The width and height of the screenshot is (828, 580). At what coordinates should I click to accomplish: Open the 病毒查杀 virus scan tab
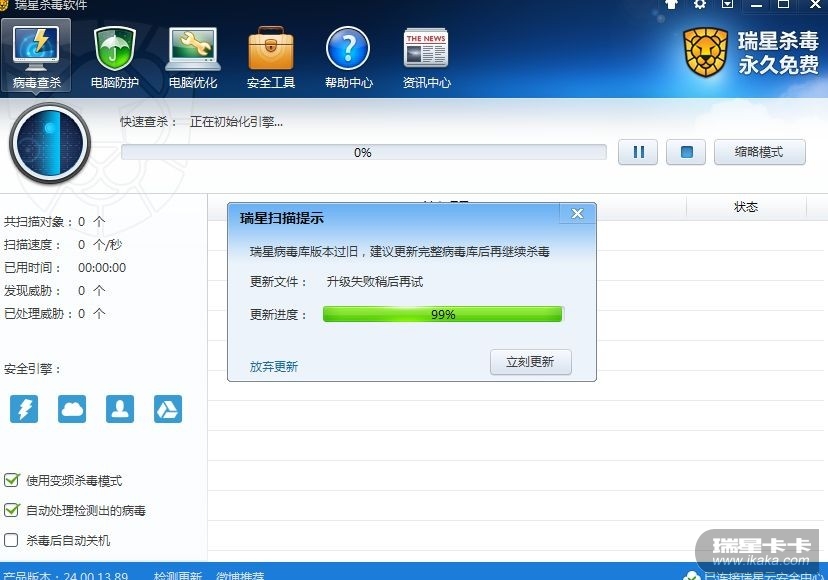tap(36, 56)
